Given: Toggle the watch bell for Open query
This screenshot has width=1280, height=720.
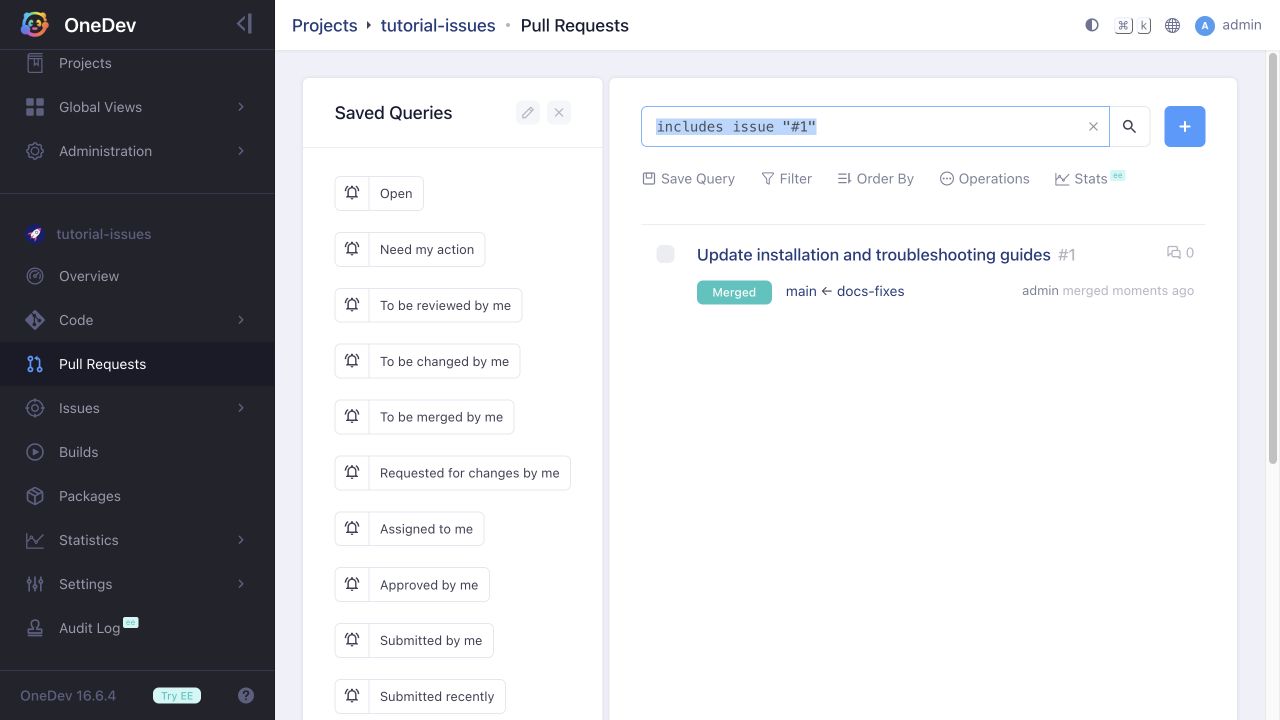Looking at the screenshot, I should 352,194.
